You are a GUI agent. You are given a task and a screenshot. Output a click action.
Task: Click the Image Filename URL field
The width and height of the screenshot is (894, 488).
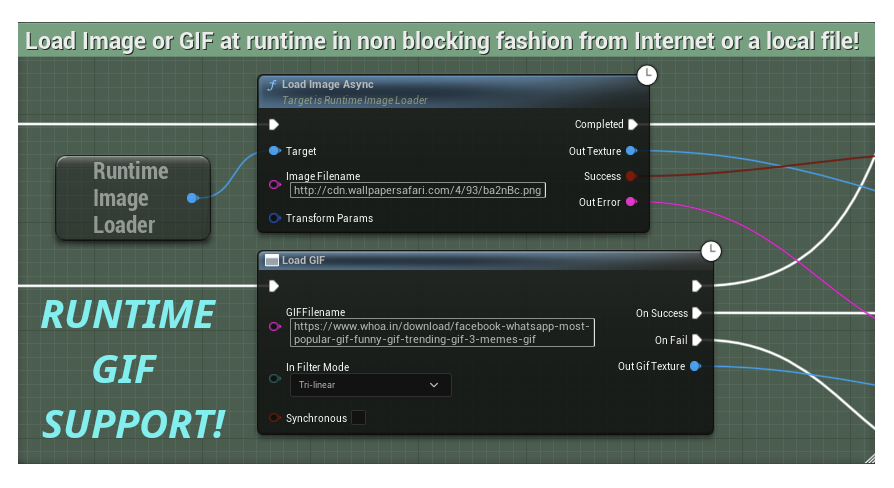[417, 190]
